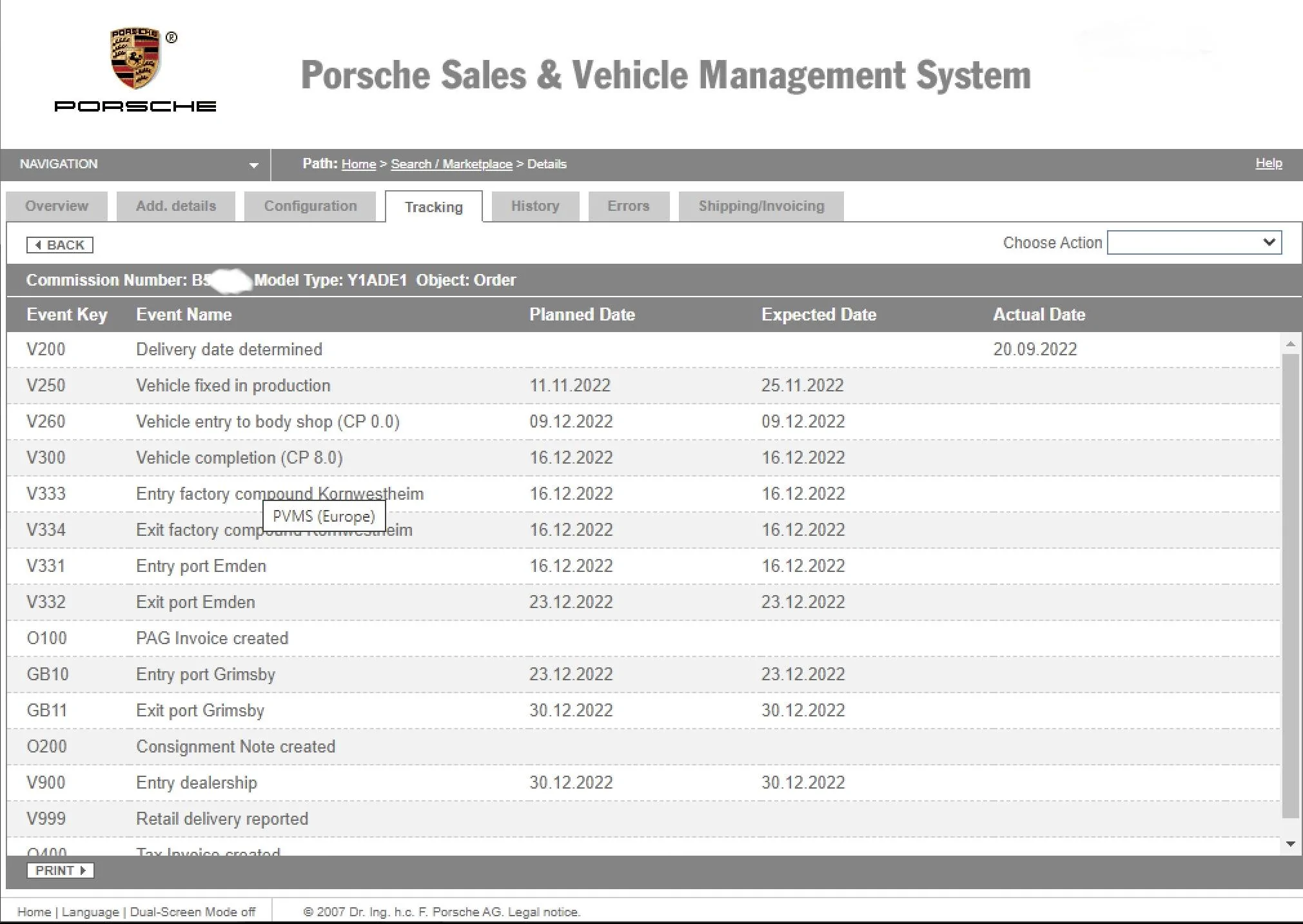
Task: Select 'Exit port Grimsby' row
Action: pos(643,711)
